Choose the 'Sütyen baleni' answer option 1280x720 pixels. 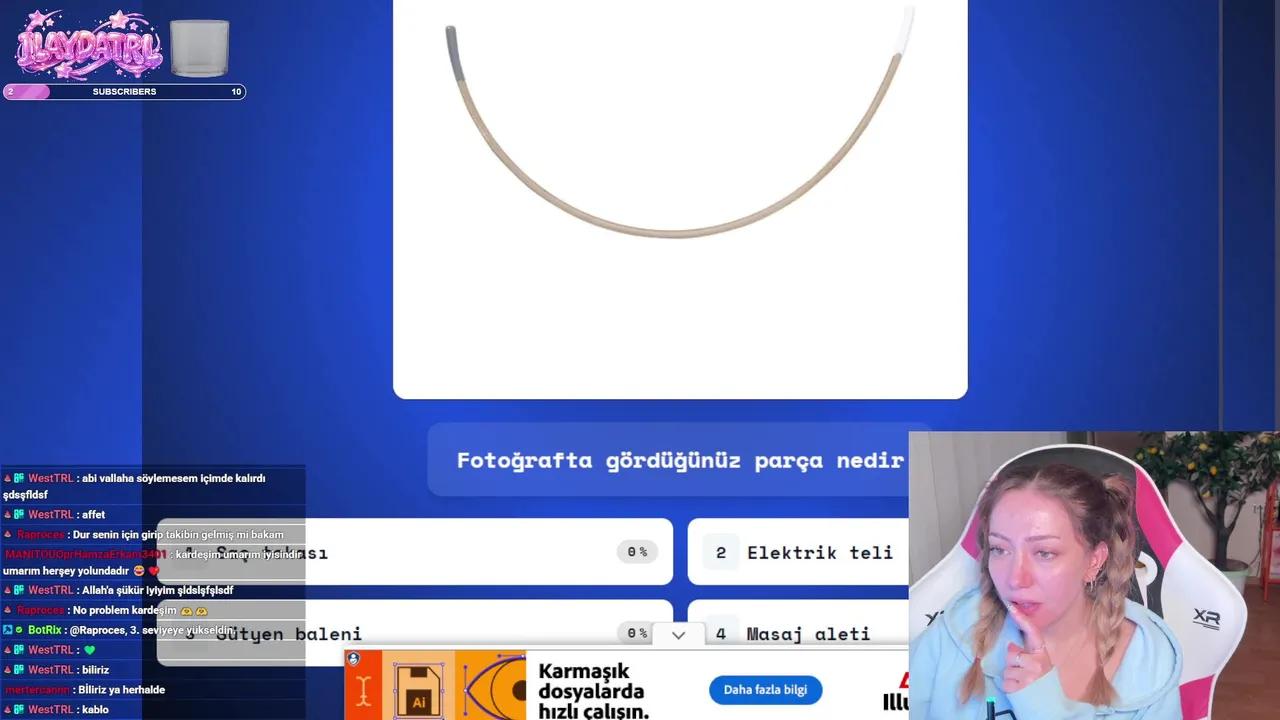(415, 631)
